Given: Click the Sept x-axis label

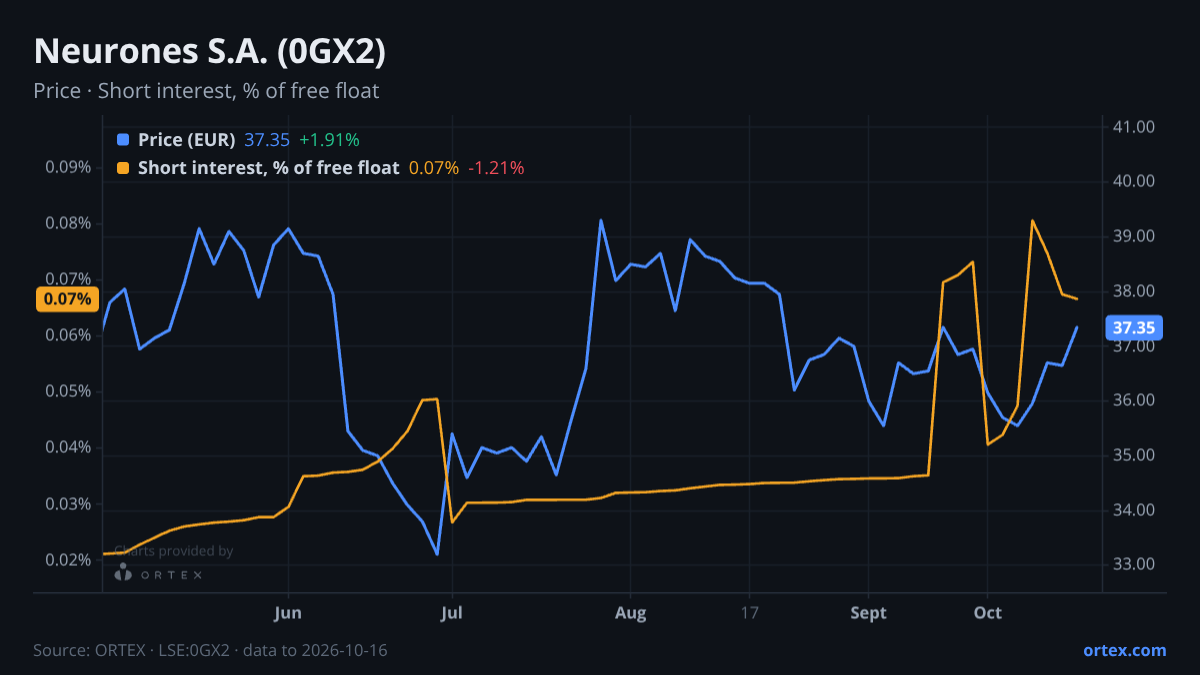Looking at the screenshot, I should pyautogui.click(x=869, y=613).
